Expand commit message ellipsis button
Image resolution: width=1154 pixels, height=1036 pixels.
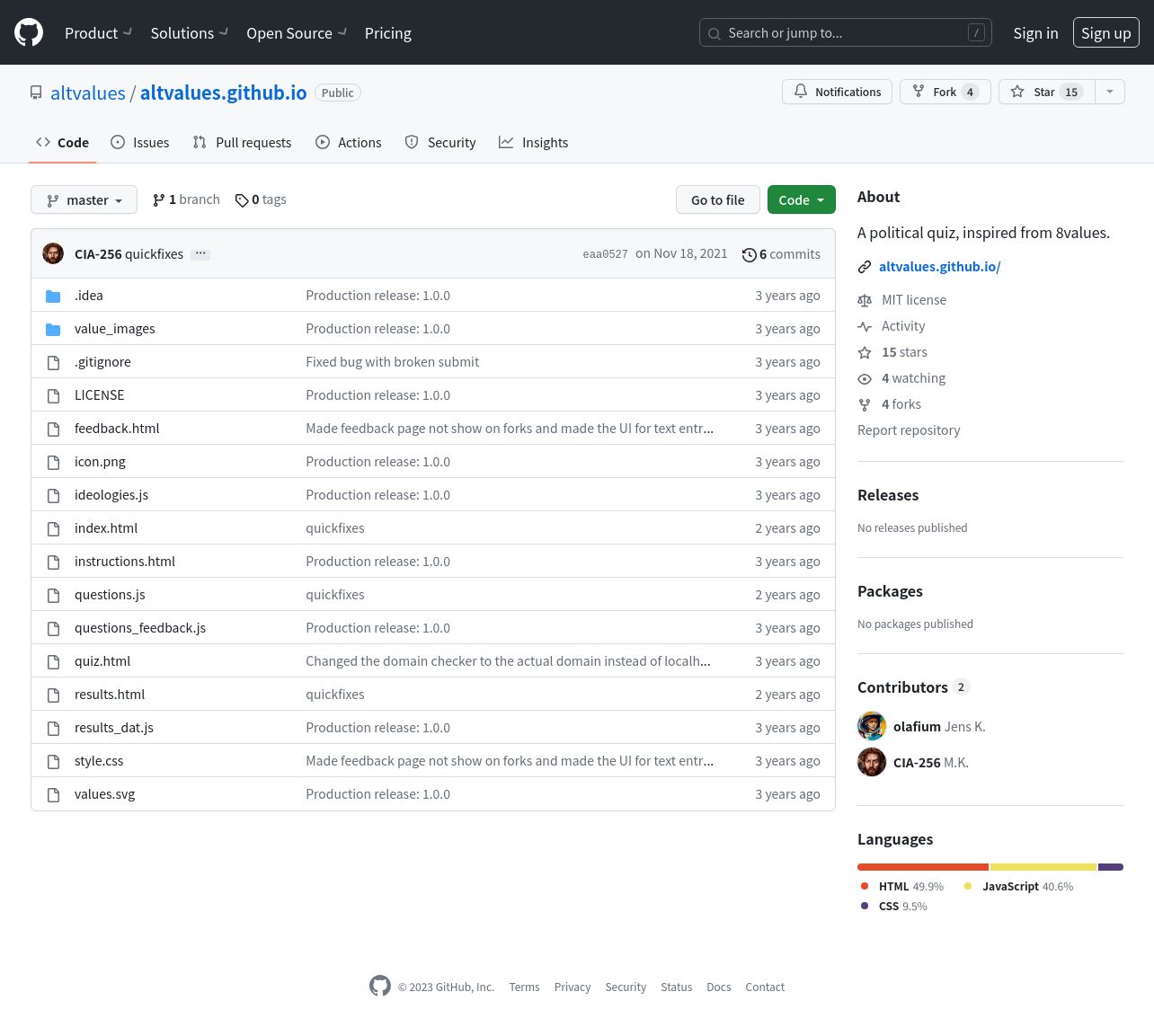201,254
